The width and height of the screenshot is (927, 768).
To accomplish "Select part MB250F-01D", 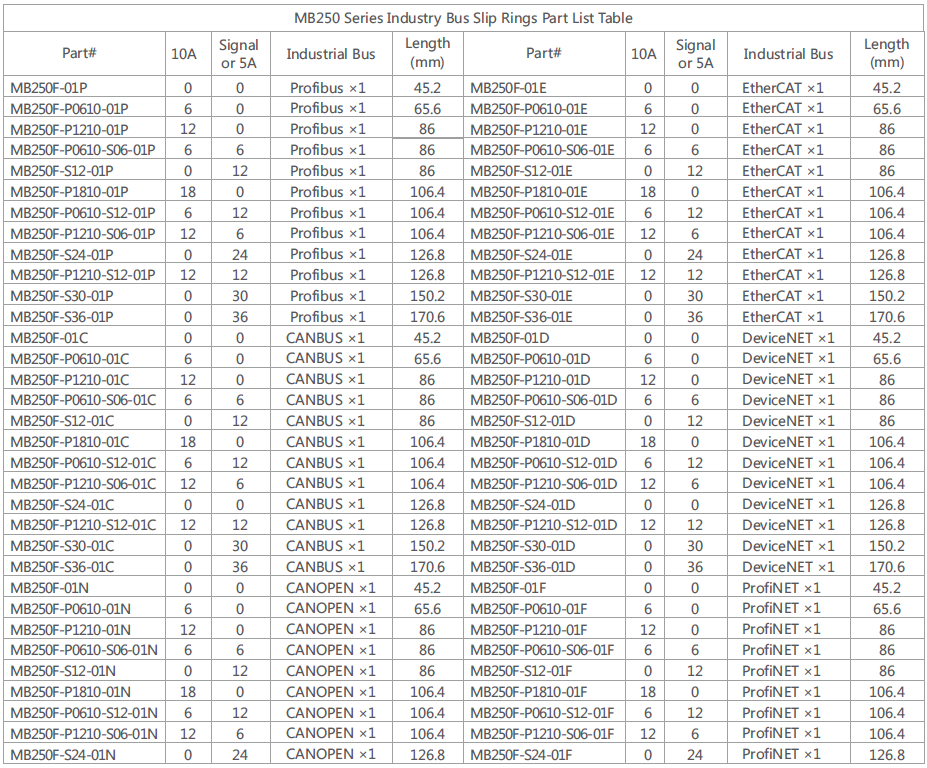I will [x=509, y=338].
